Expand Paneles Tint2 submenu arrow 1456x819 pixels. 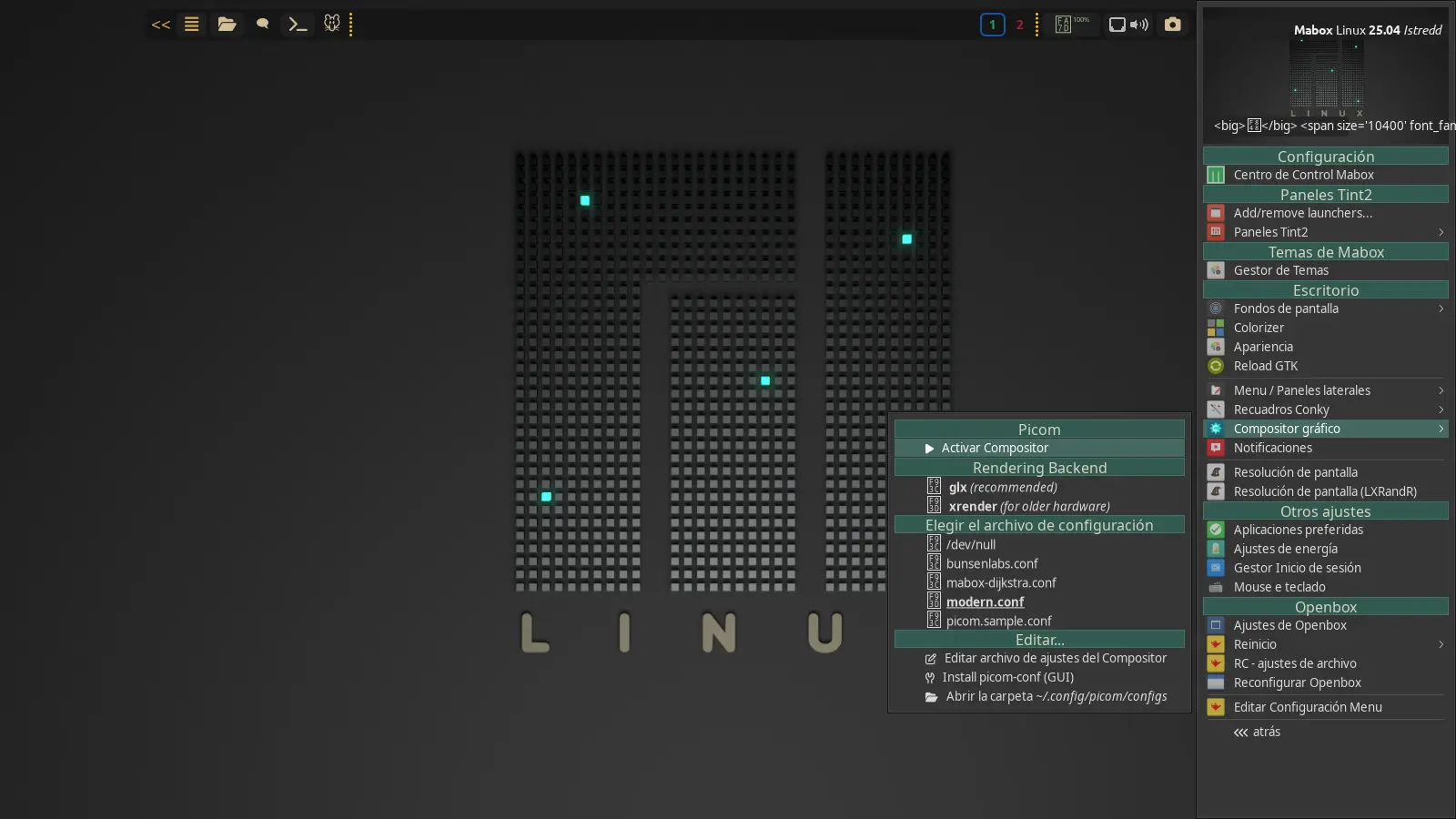coord(1441,232)
